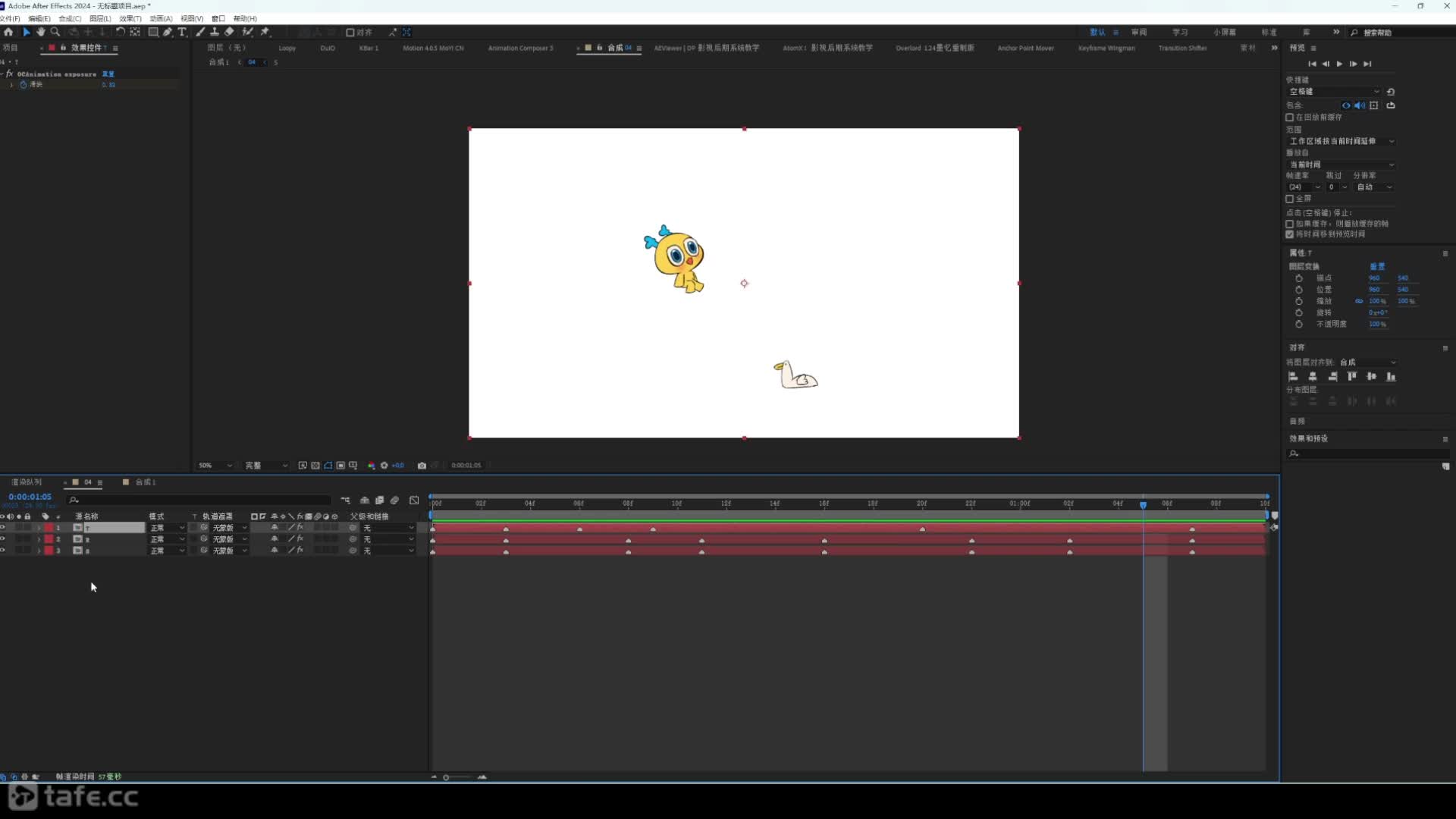The image size is (1456, 819).
Task: Select the Rotation tool
Action: coord(120,32)
